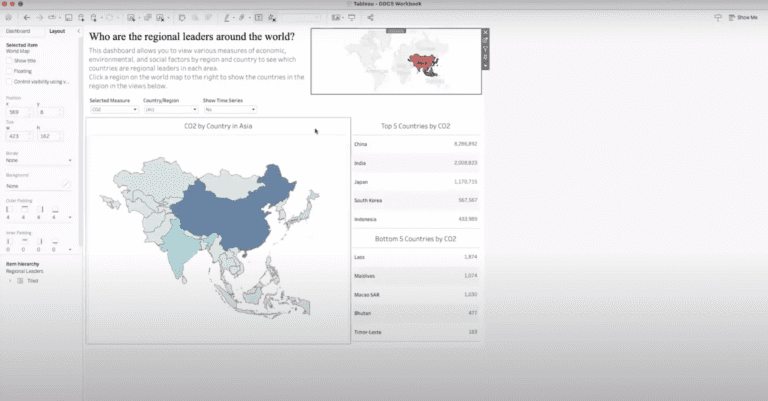Click the Macao SAR row
Viewport: 768px width, 401px height.
click(x=415, y=295)
